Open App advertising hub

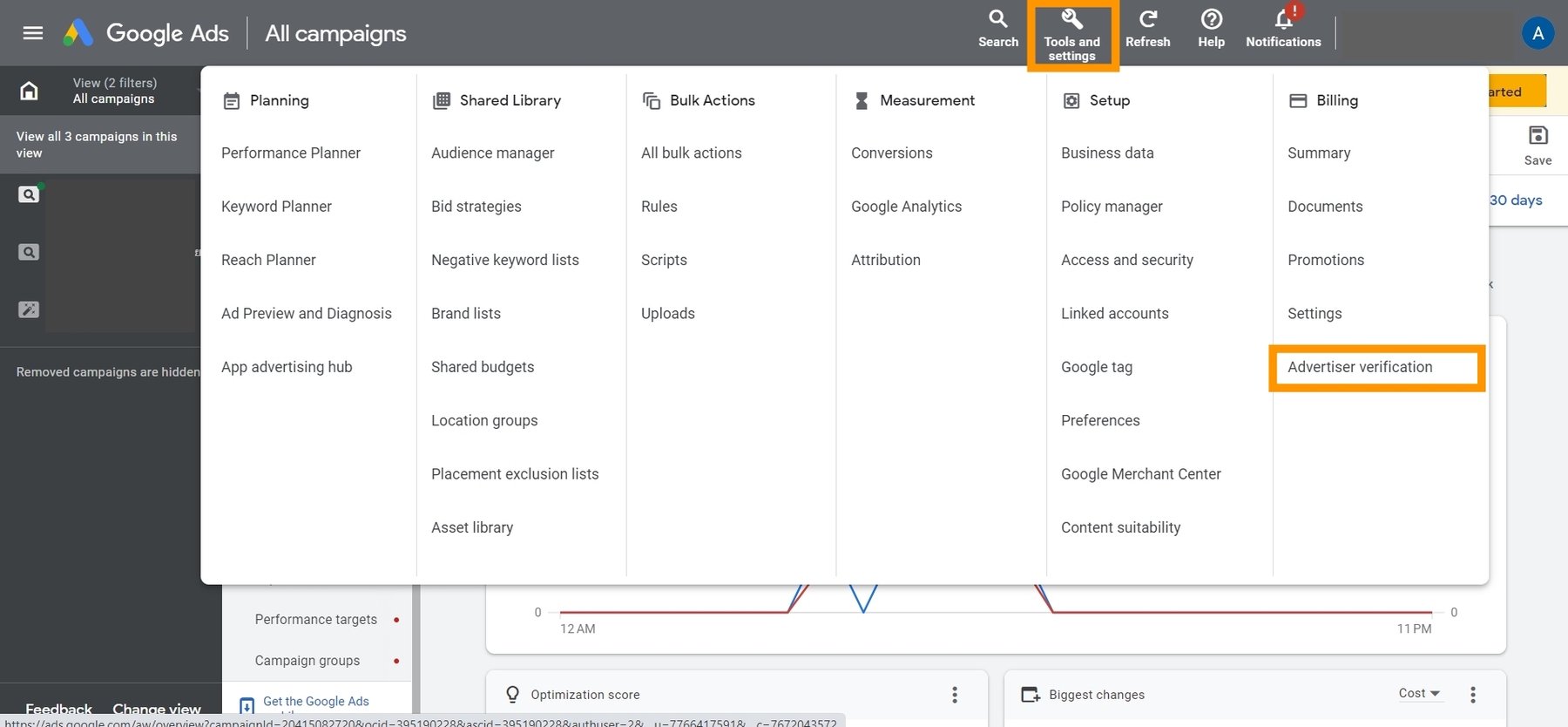[287, 367]
